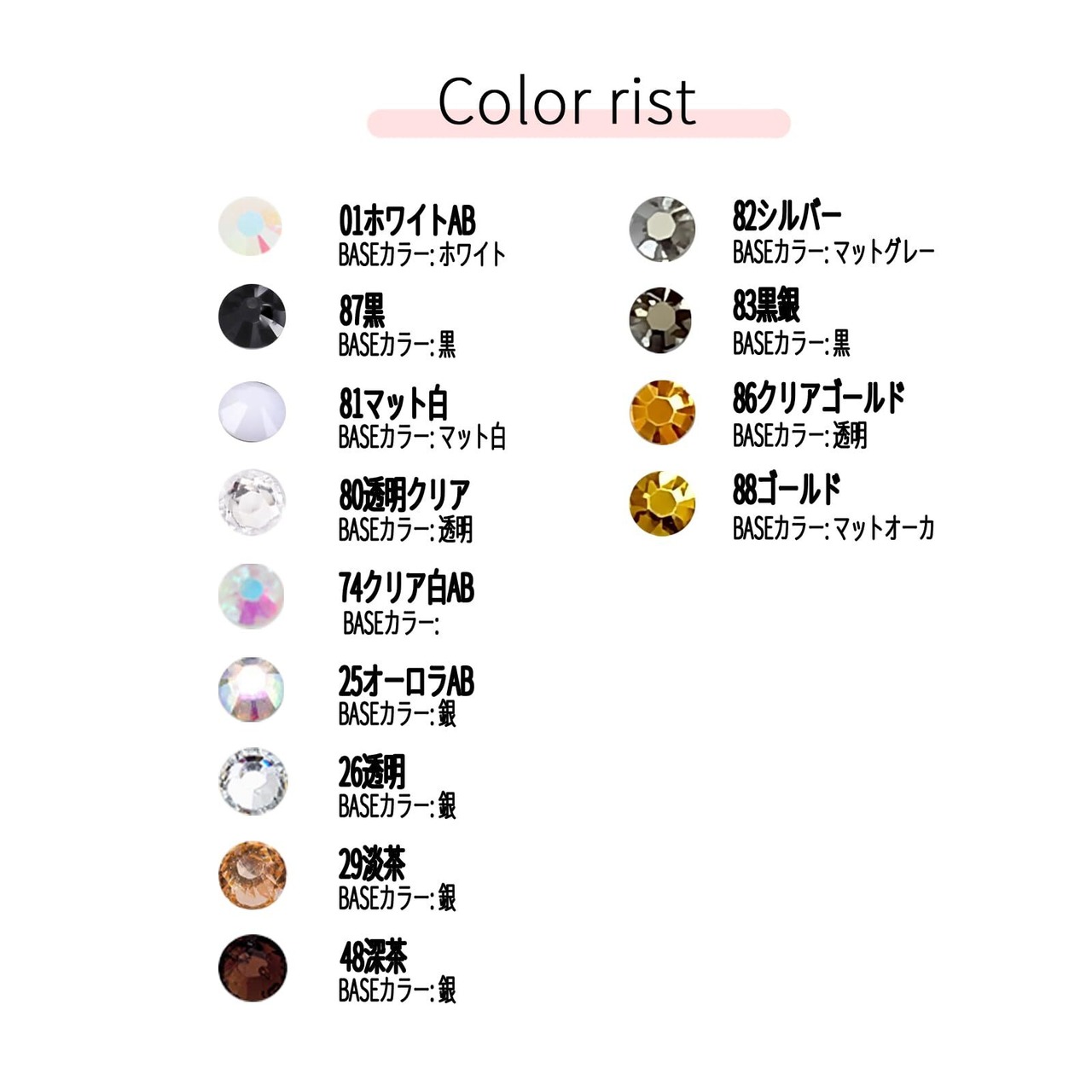Click the 25 Aurora AB rhinestone
Viewport: 1092px width, 1092px height.
(252, 688)
